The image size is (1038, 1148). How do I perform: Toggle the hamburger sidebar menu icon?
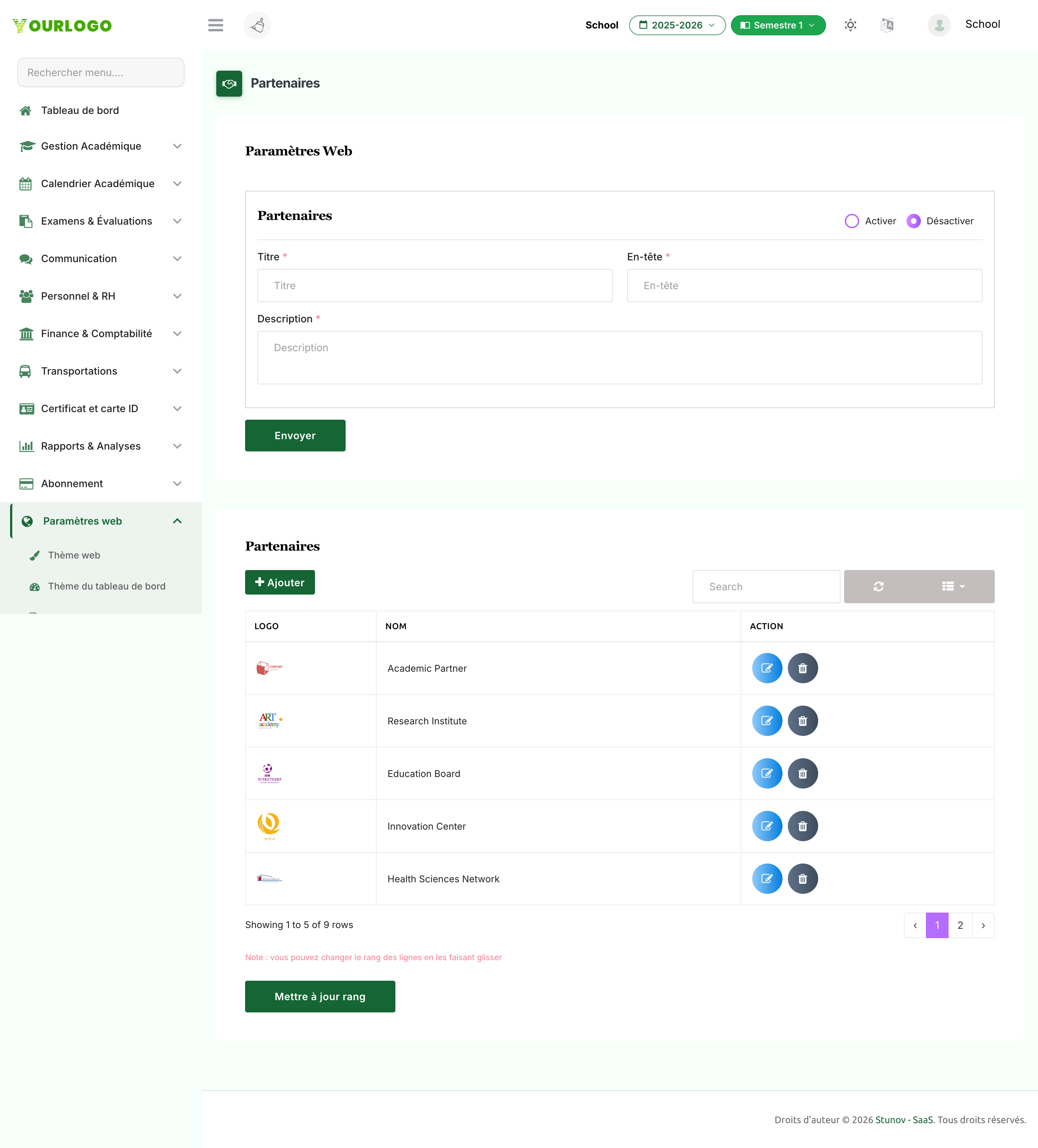coord(215,25)
